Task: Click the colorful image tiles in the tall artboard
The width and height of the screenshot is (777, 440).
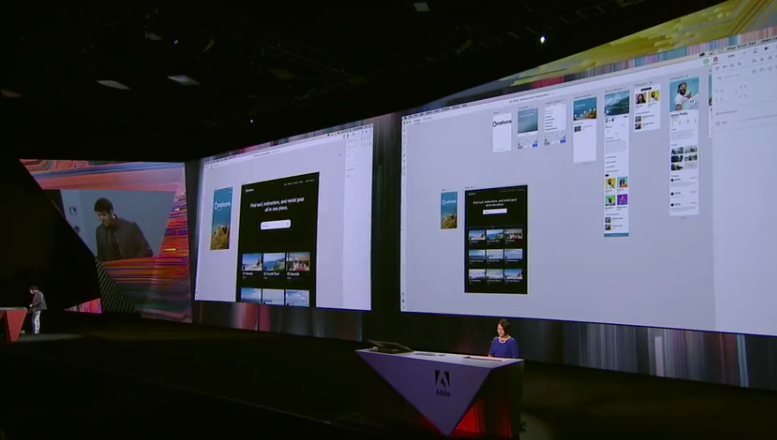Action: [x=616, y=190]
